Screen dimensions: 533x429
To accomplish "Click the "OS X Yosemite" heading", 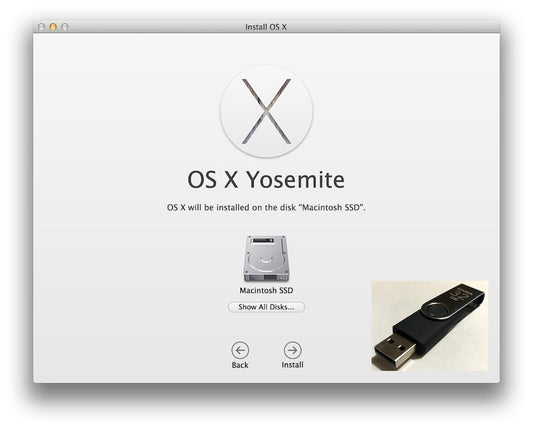I will pyautogui.click(x=266, y=179).
